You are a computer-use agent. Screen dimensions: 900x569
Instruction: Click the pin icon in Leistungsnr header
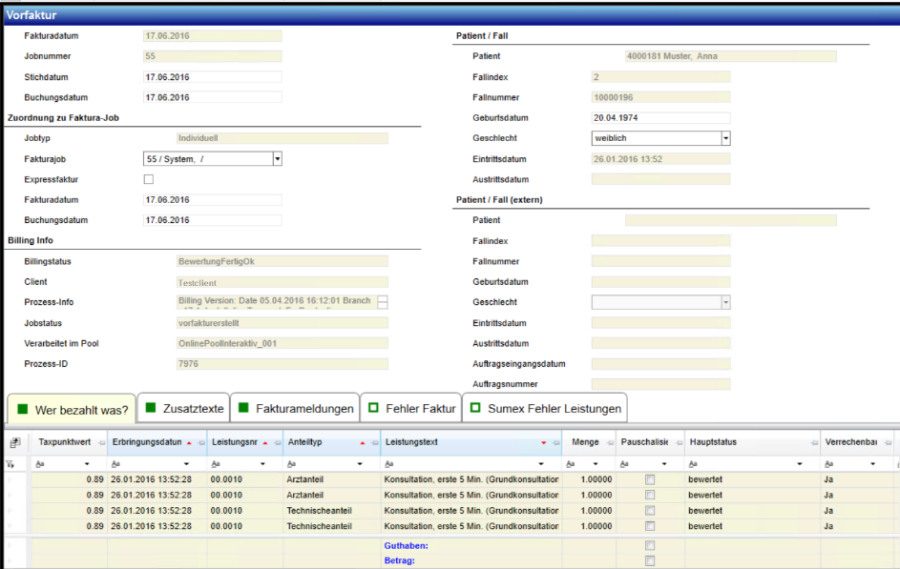click(277, 442)
